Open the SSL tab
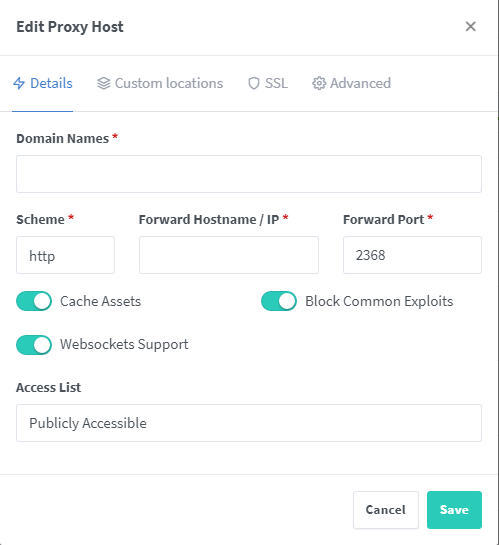Viewport: 499px width, 545px height. 268,83
